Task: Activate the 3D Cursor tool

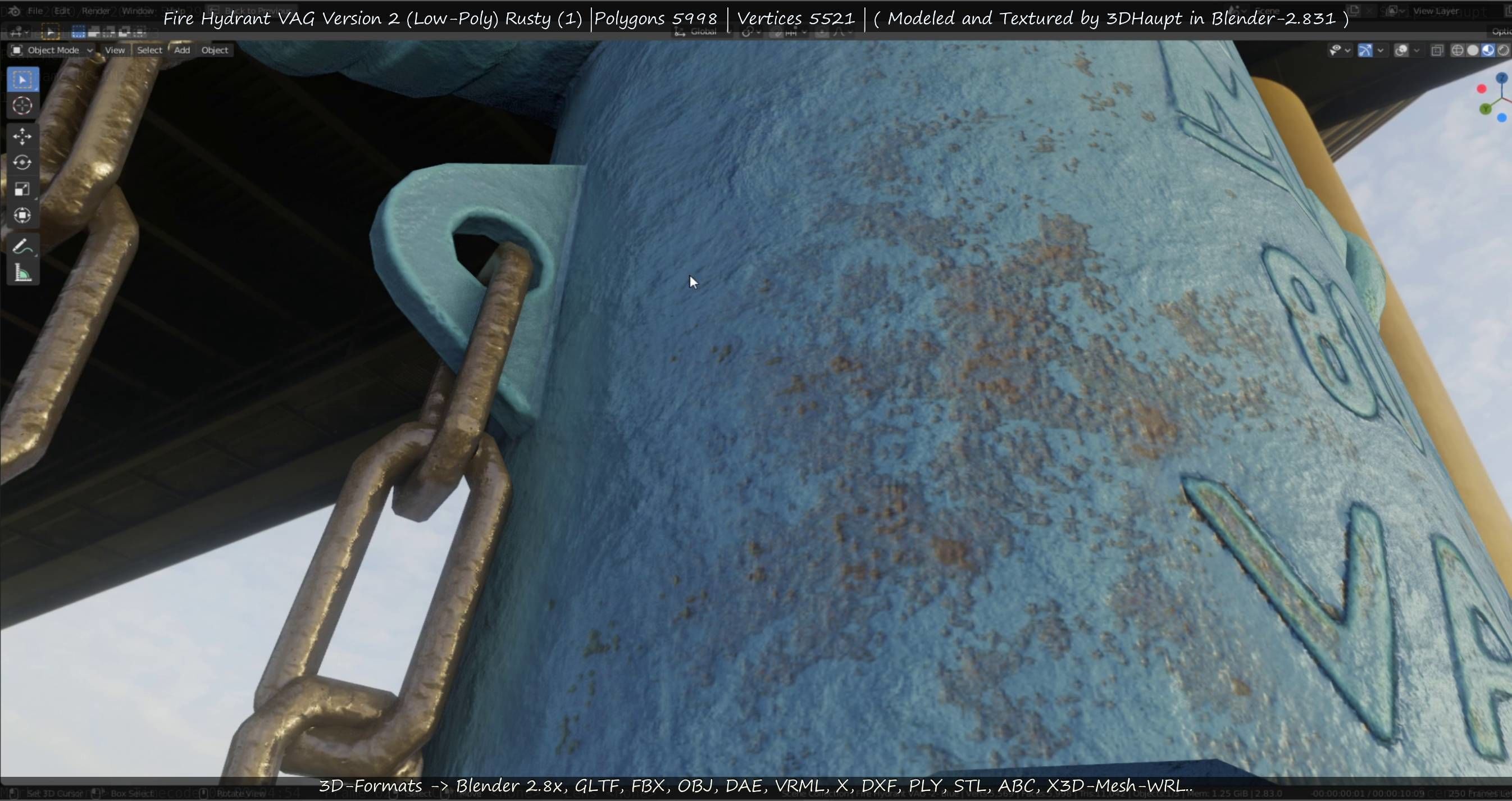Action: tap(22, 106)
